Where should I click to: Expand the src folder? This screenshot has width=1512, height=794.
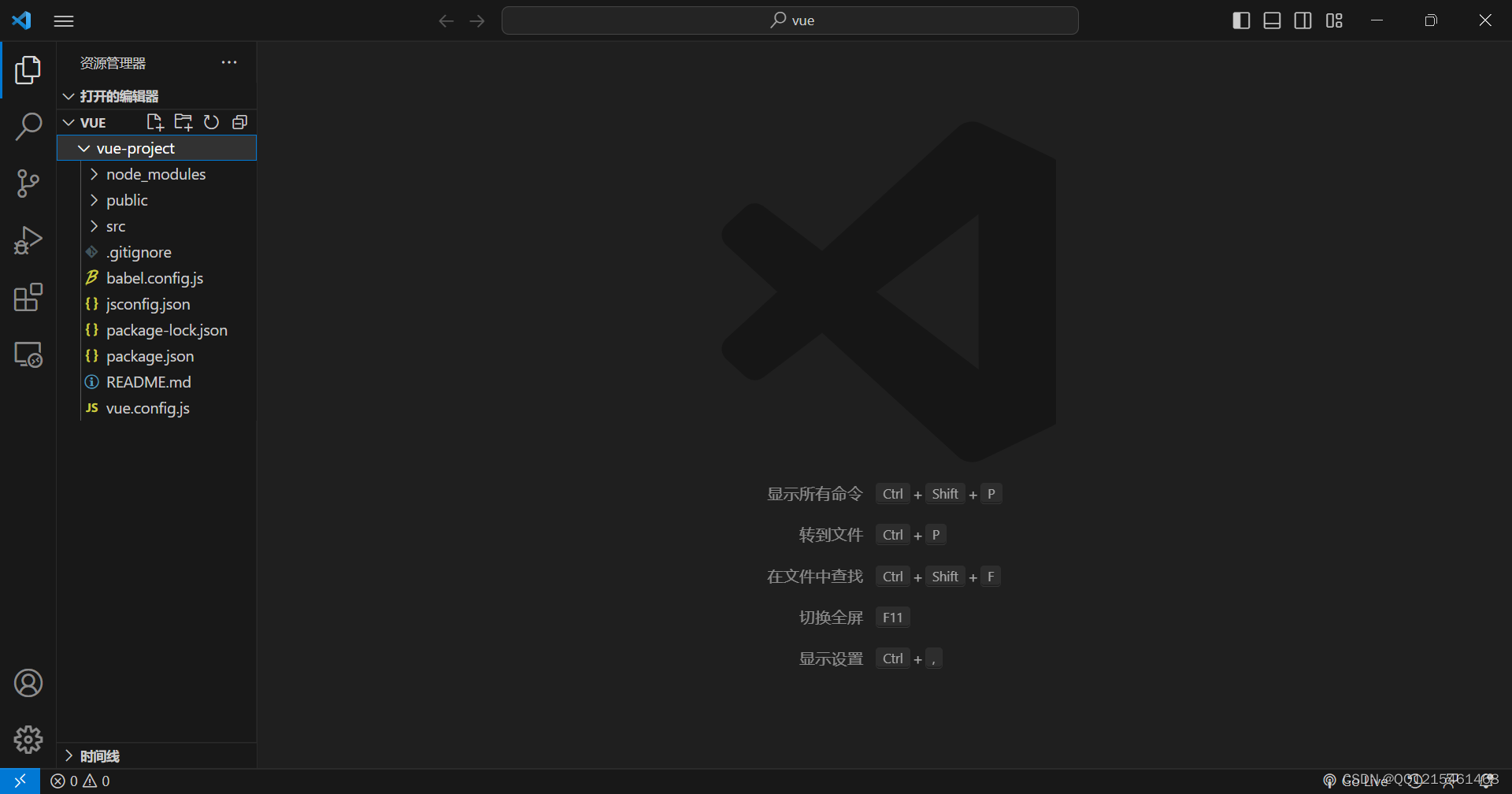157,226
